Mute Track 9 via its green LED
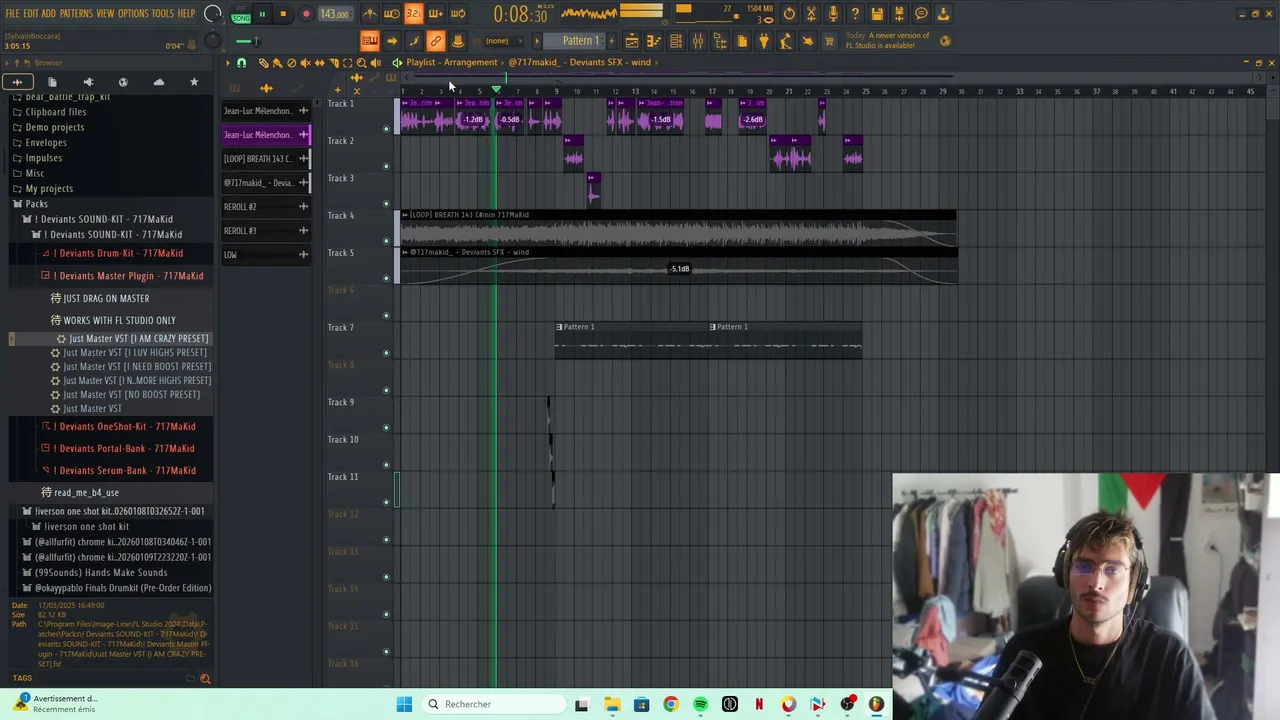The image size is (1280, 720). point(386,428)
